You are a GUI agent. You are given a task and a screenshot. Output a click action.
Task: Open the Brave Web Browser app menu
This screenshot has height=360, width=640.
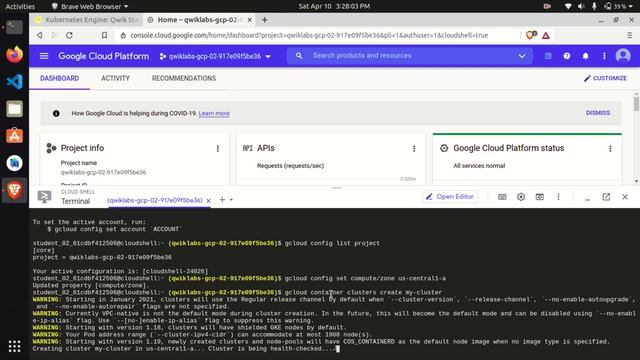click(x=90, y=6)
